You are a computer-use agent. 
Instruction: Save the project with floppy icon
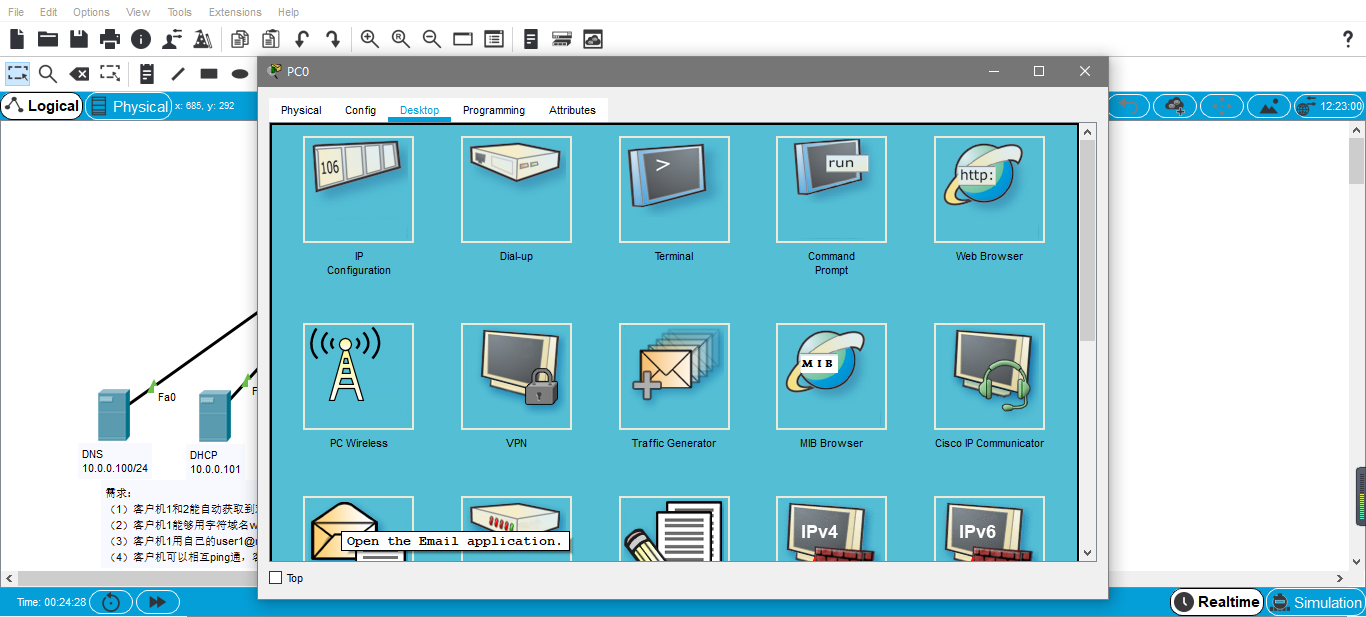(79, 39)
